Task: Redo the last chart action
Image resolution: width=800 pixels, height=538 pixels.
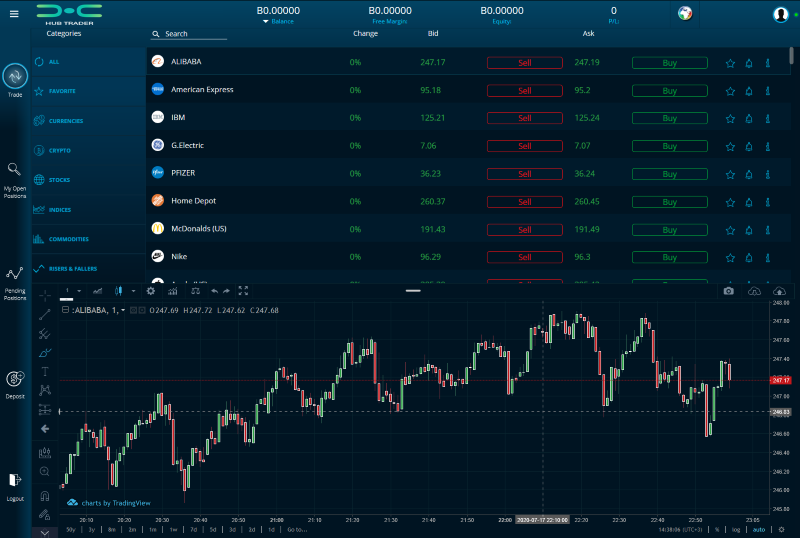Action: [x=227, y=291]
